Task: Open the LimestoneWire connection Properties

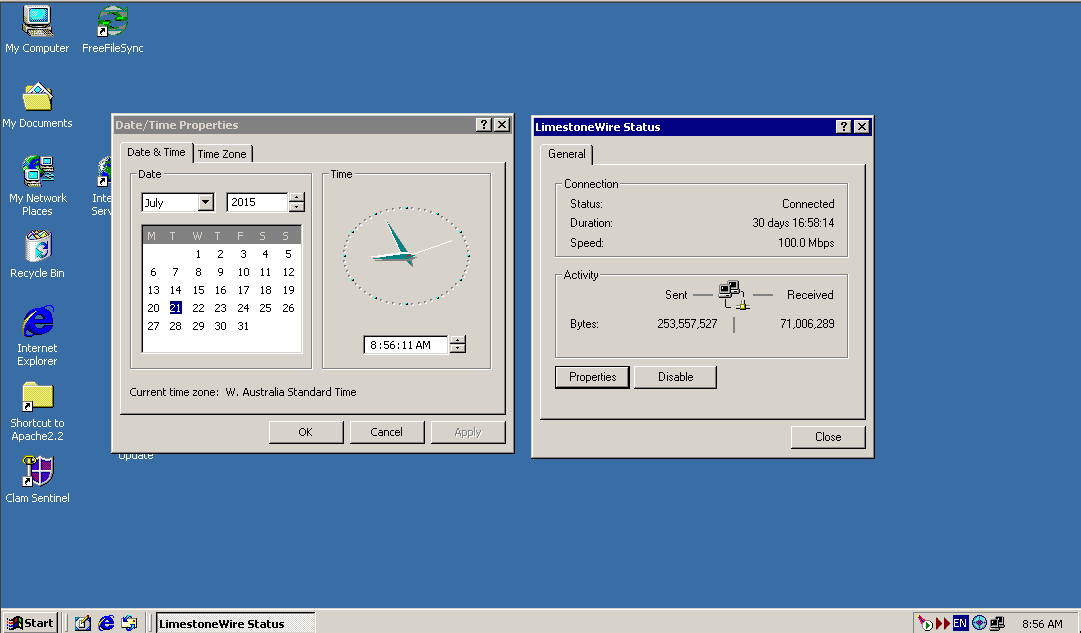Action: coord(592,377)
